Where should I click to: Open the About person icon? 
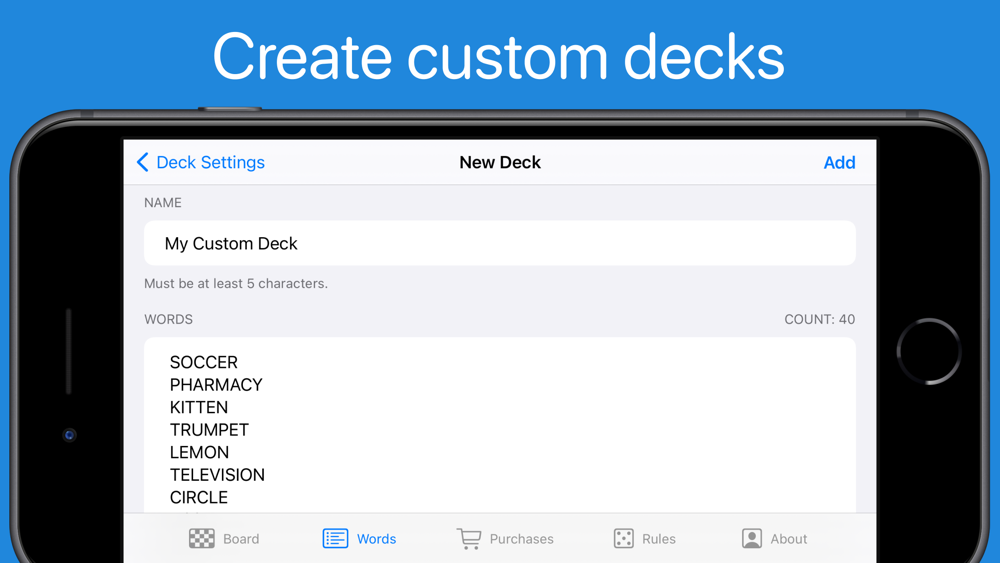tap(752, 538)
